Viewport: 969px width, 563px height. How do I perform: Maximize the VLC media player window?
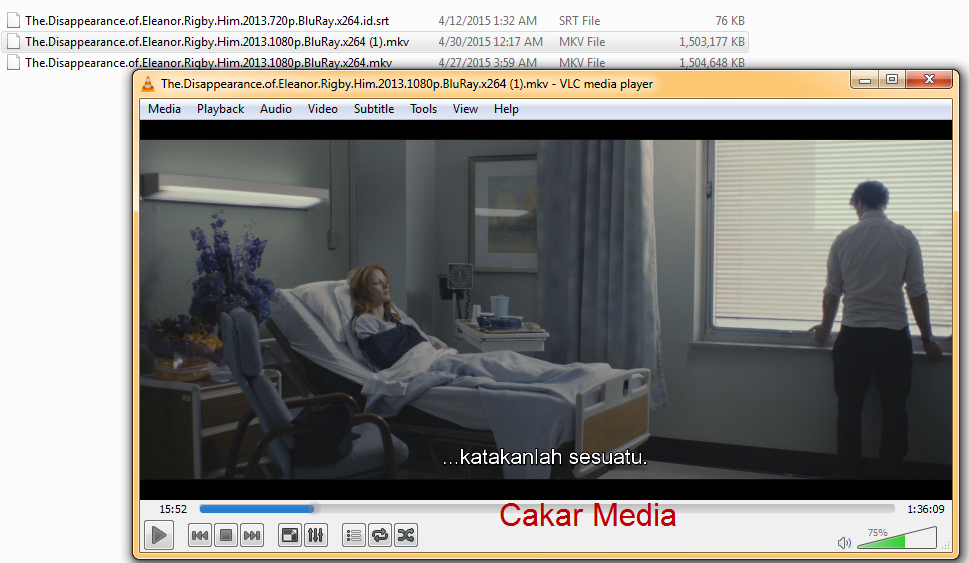pyautogui.click(x=892, y=80)
